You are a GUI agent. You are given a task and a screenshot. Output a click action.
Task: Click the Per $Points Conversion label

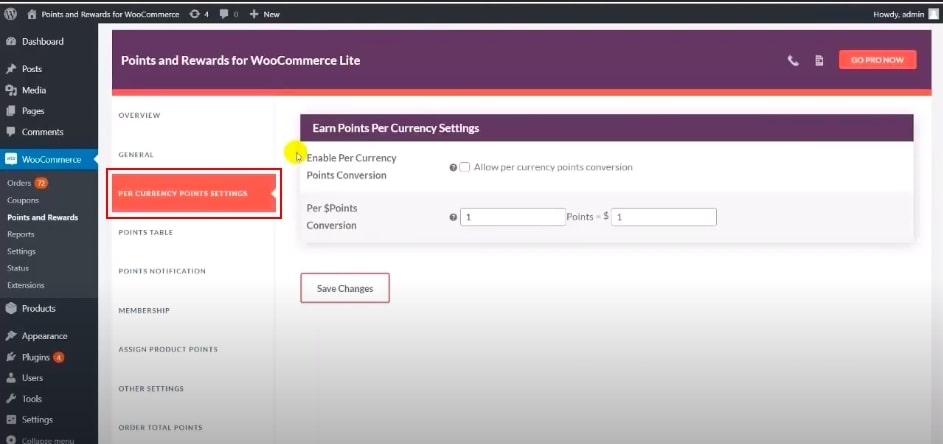332,217
